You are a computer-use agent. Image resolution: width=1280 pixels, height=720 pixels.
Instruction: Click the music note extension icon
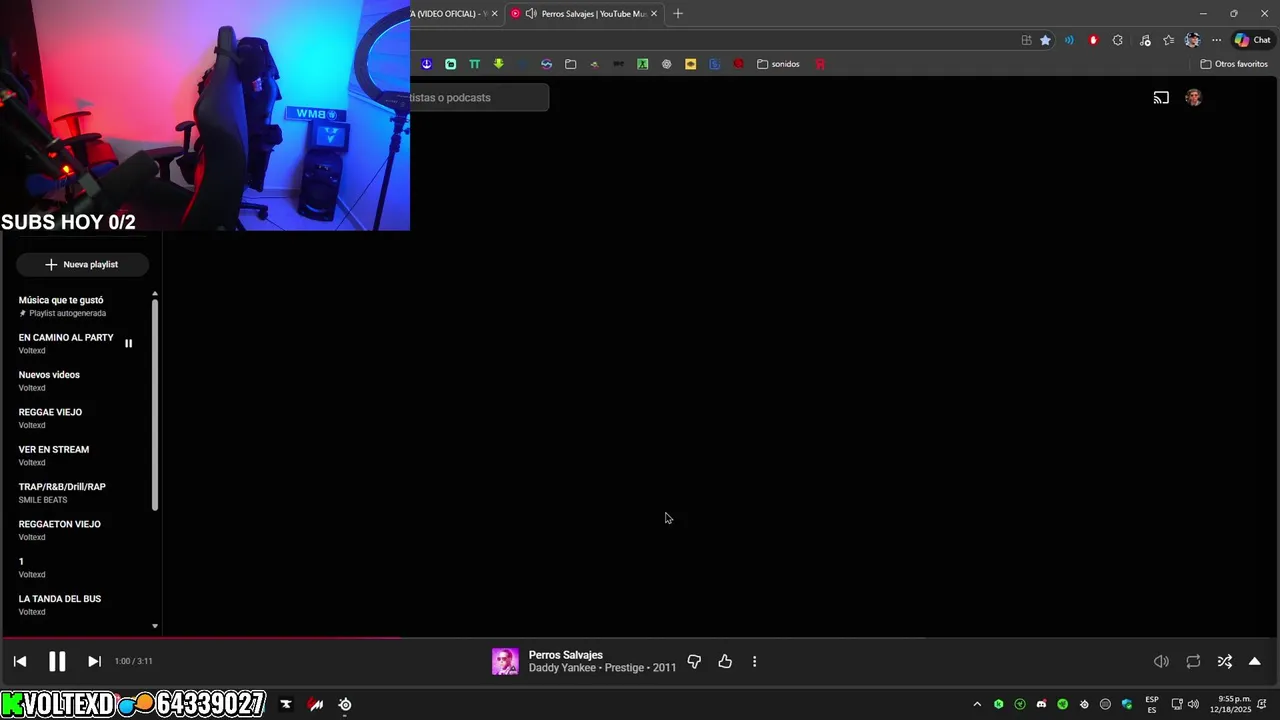(x=1145, y=40)
